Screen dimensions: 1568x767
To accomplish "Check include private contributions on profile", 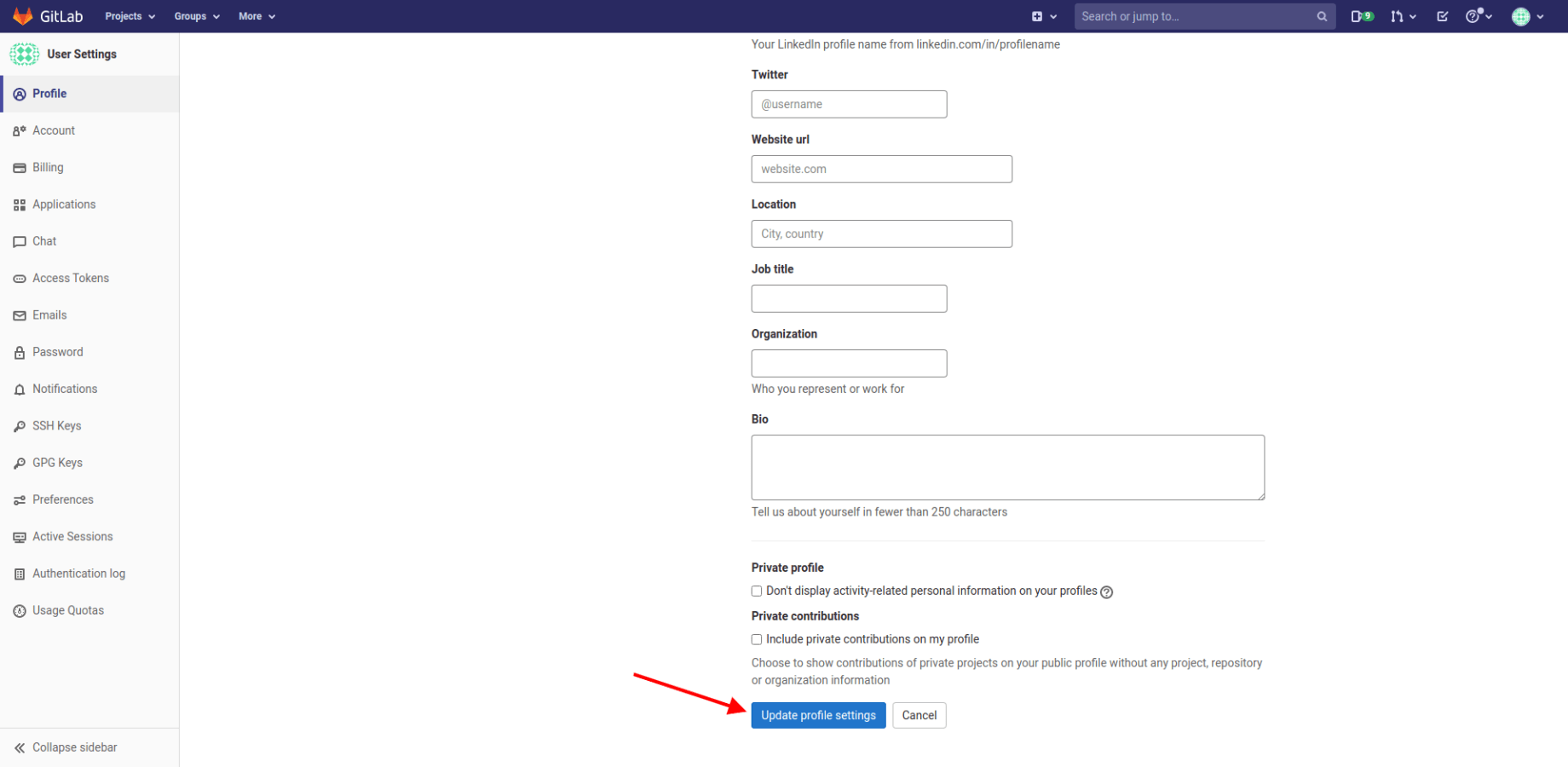I will point(756,639).
